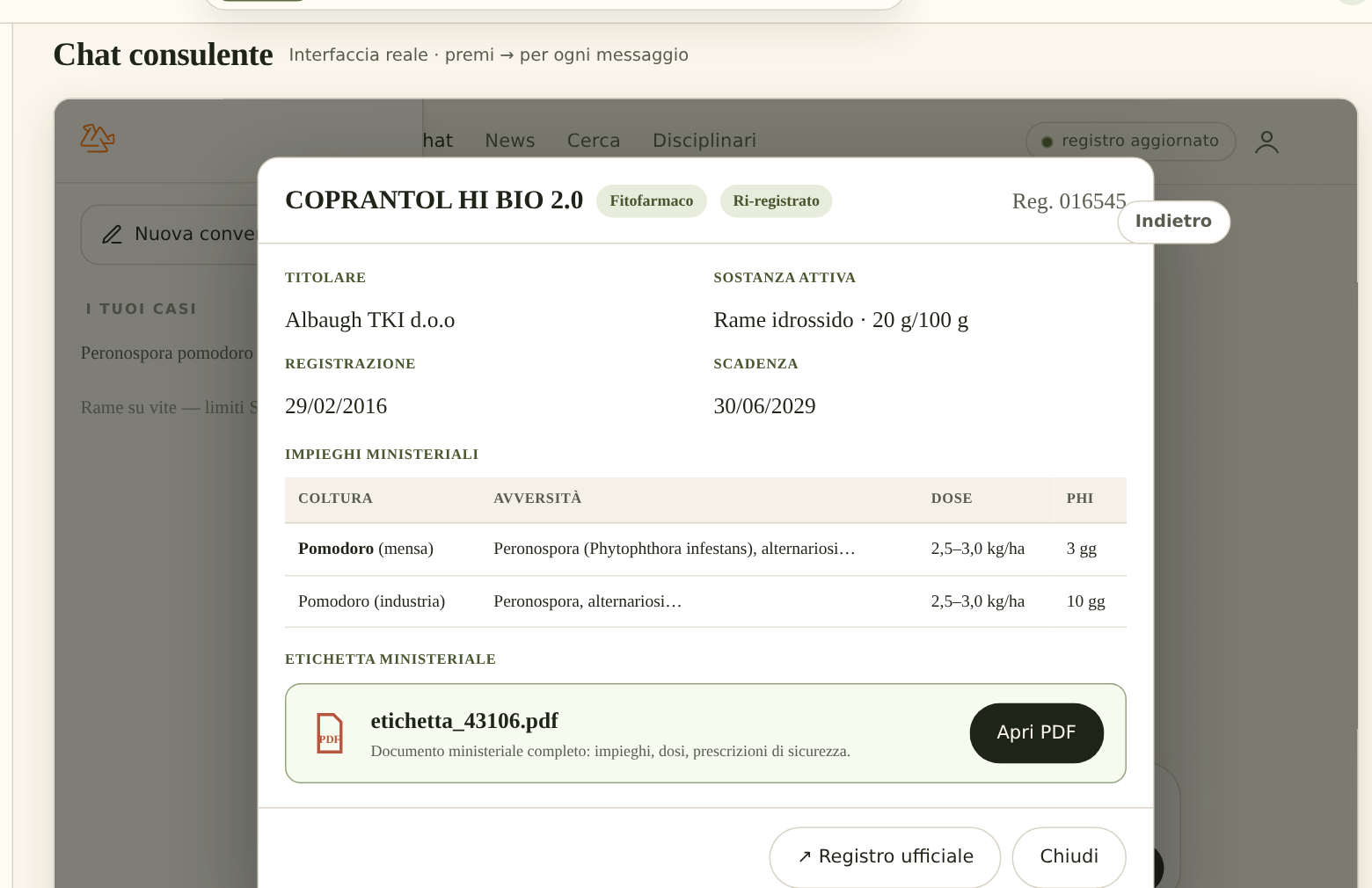Click the Indietro button
This screenshot has height=888, width=1372.
pos(1173,222)
